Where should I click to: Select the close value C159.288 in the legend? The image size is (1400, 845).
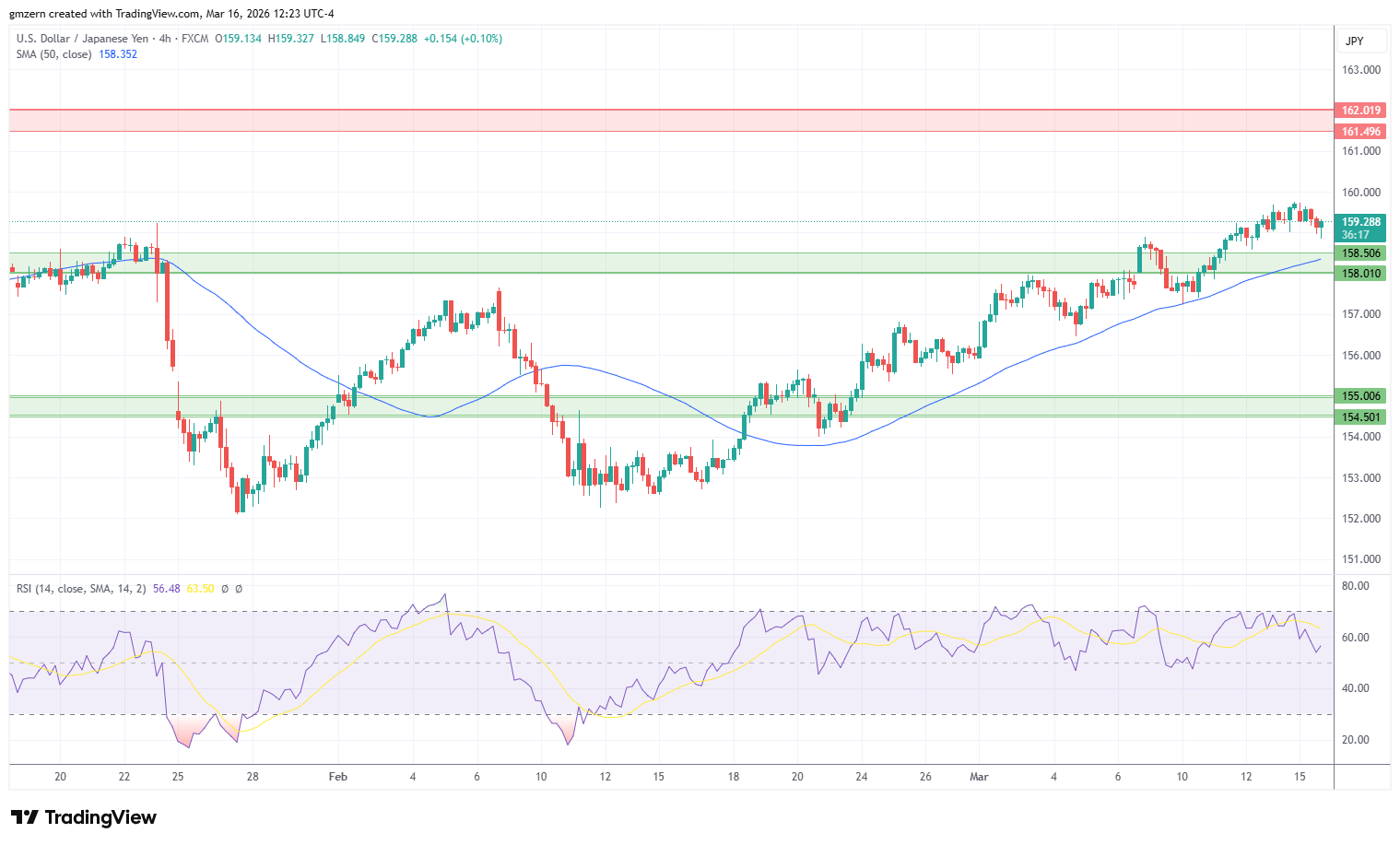[394, 39]
